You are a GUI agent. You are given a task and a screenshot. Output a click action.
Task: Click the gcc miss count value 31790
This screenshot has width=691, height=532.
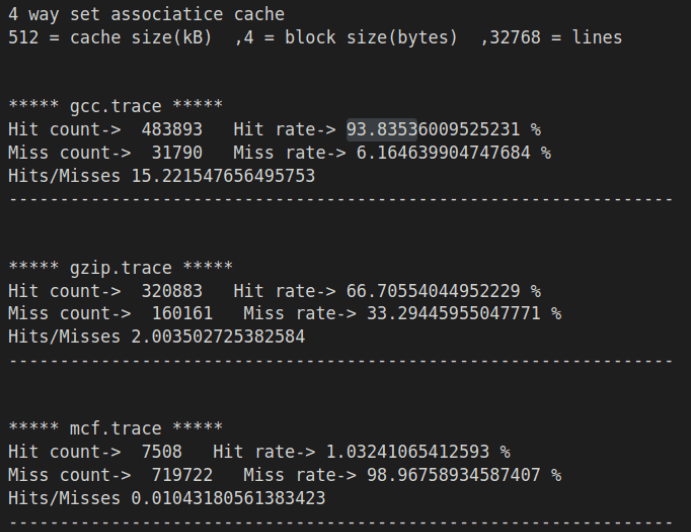(x=177, y=153)
